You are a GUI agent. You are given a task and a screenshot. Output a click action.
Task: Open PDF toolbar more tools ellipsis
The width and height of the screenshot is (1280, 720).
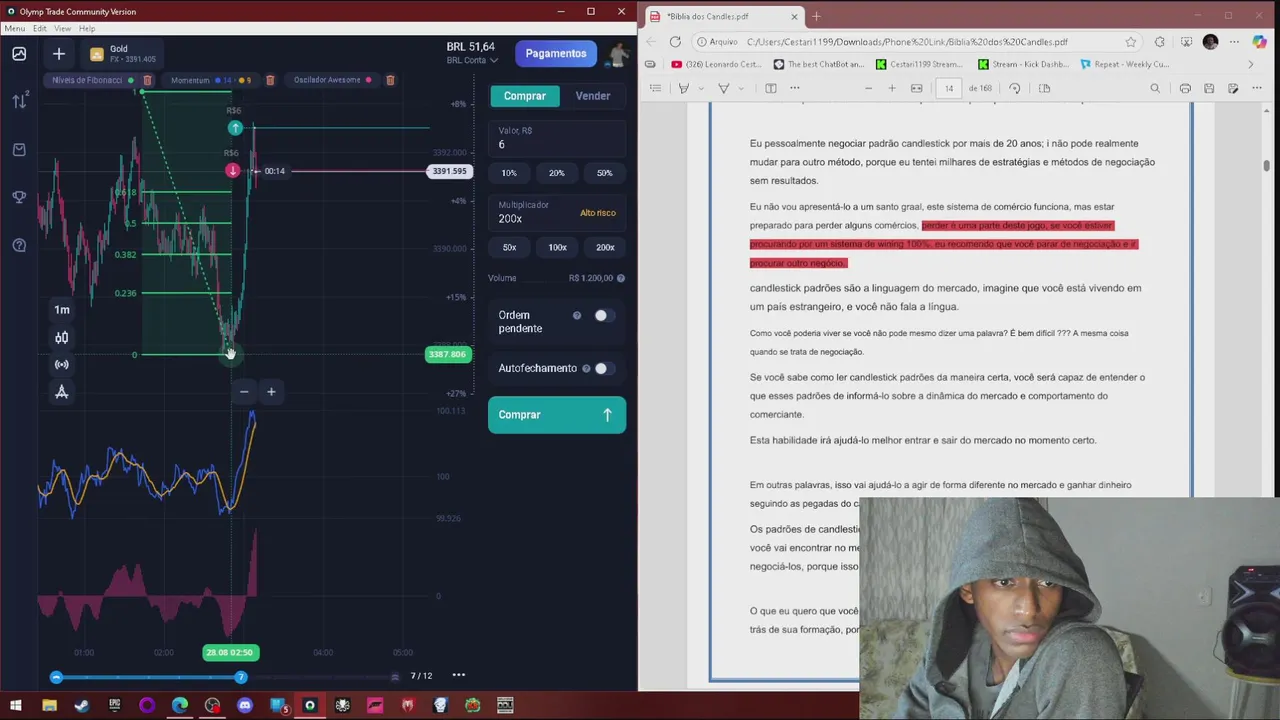pos(794,88)
